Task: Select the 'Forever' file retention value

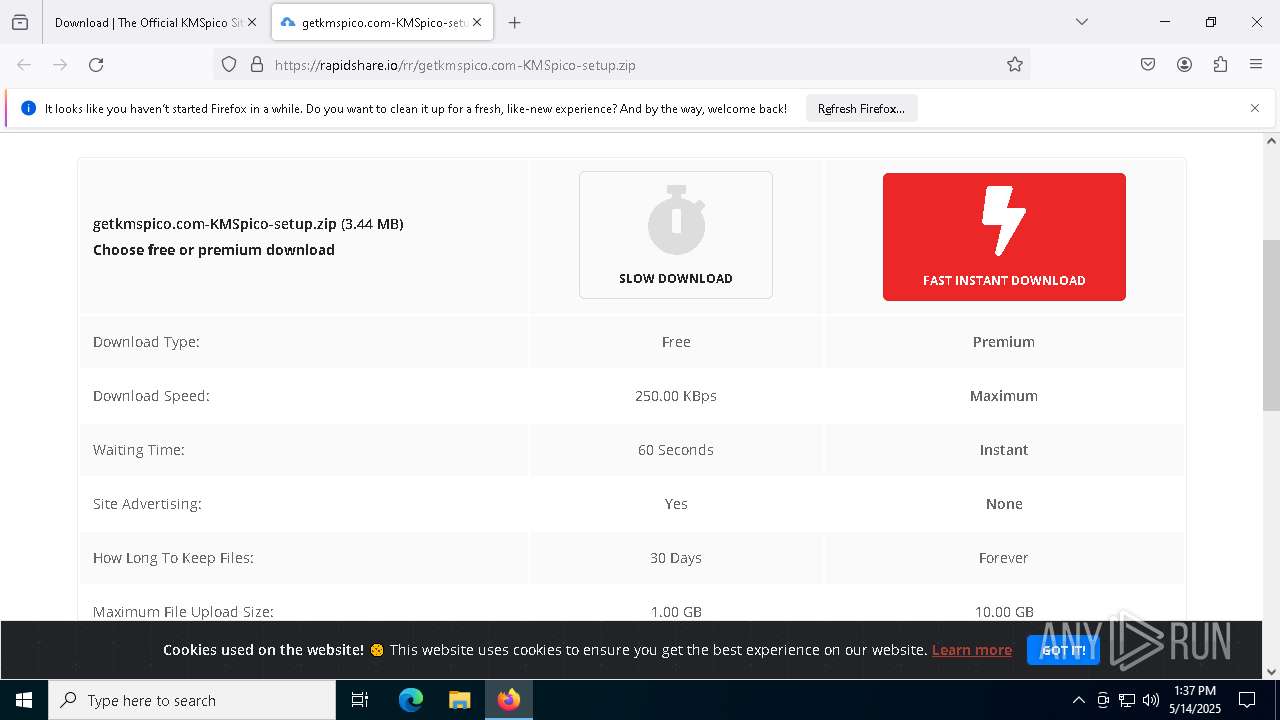Action: pos(1004,558)
